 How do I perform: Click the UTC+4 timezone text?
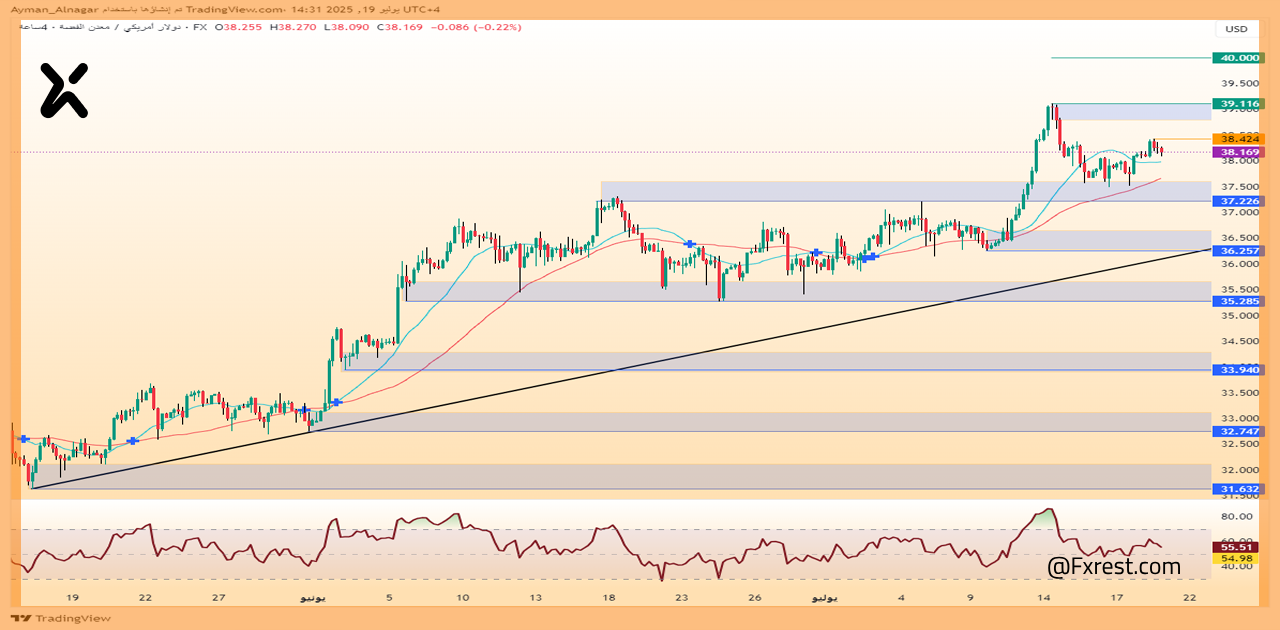click(420, 9)
